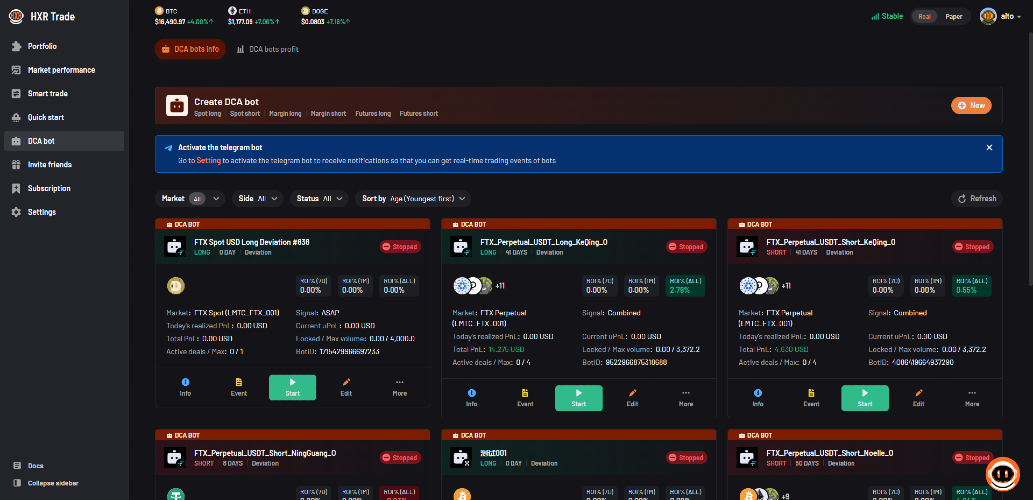The image size is (1033, 500).
Task: Open the Portfolio sidebar item
Action: [x=64, y=46]
